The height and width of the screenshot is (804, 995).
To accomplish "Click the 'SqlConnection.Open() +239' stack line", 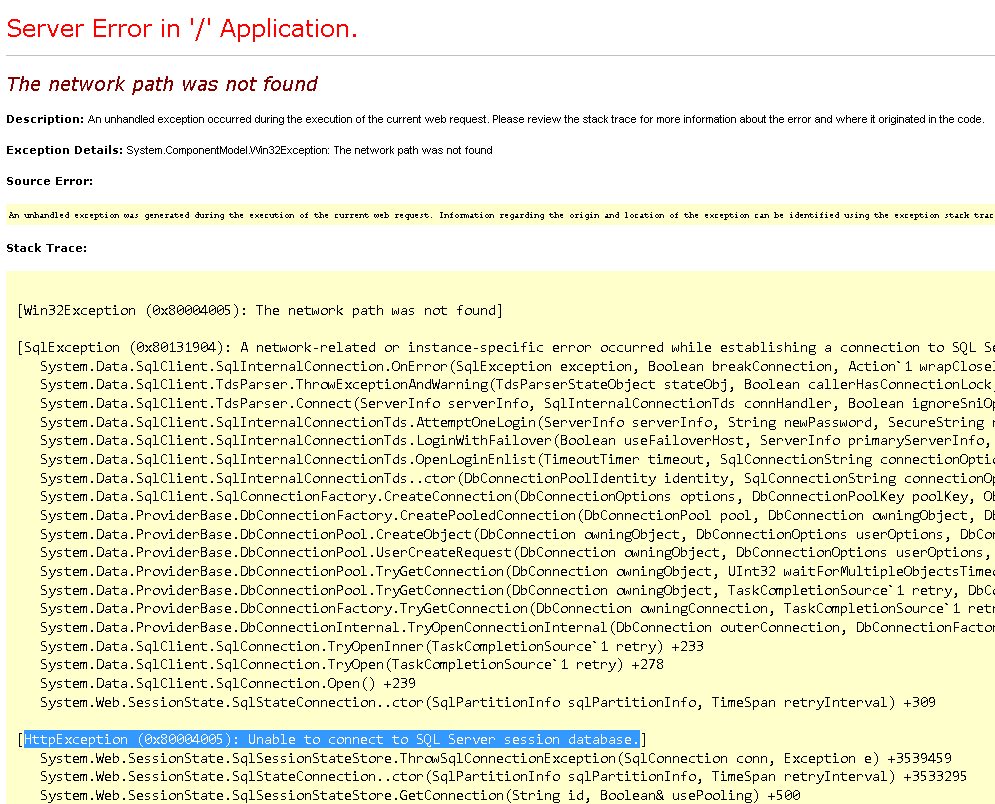I will click(228, 684).
